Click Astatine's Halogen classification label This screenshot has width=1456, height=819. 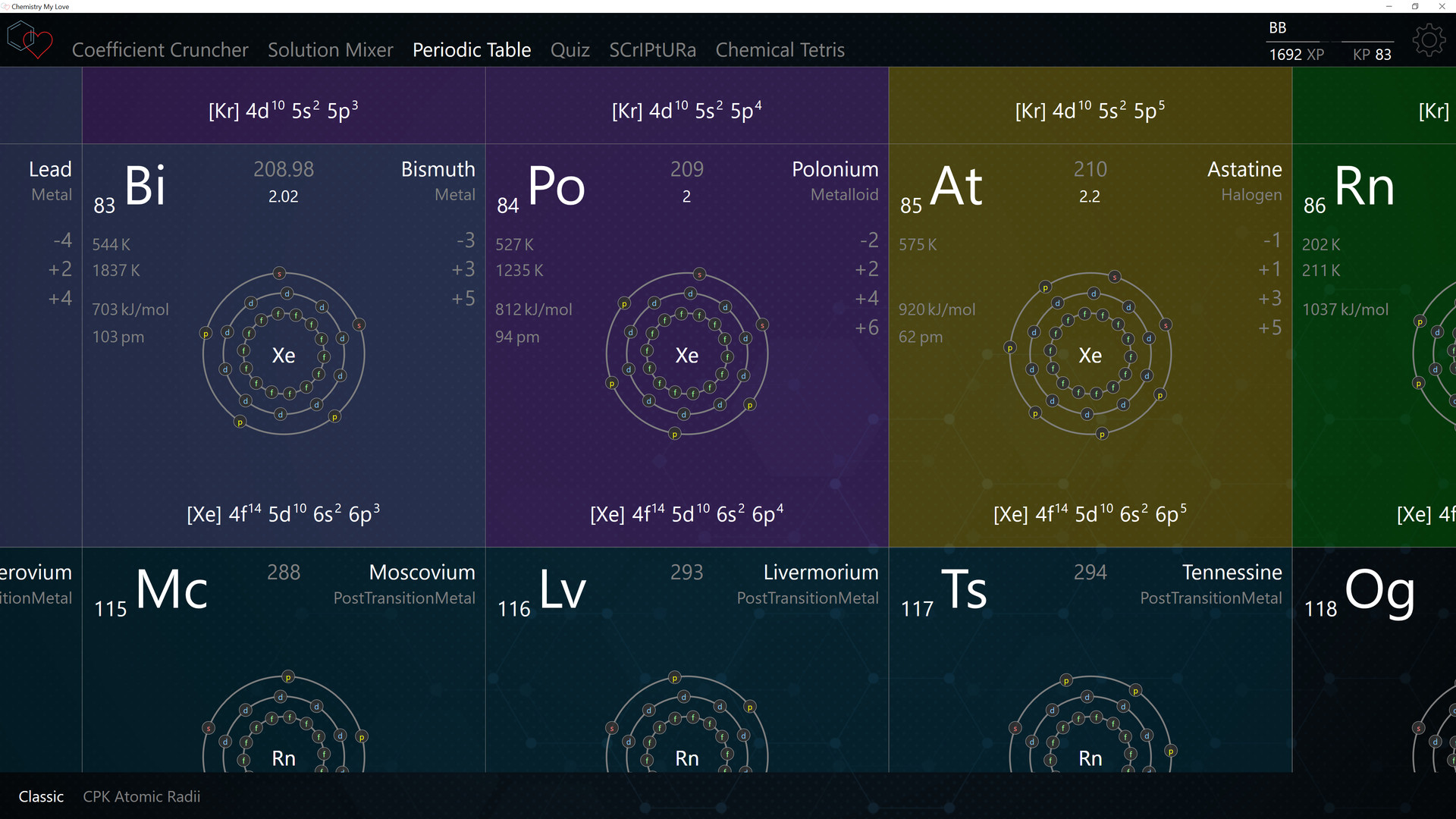click(x=1251, y=195)
